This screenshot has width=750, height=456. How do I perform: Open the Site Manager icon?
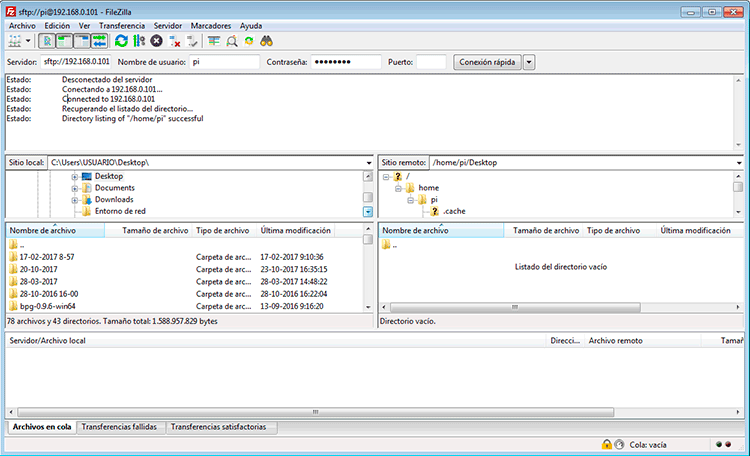tap(15, 41)
